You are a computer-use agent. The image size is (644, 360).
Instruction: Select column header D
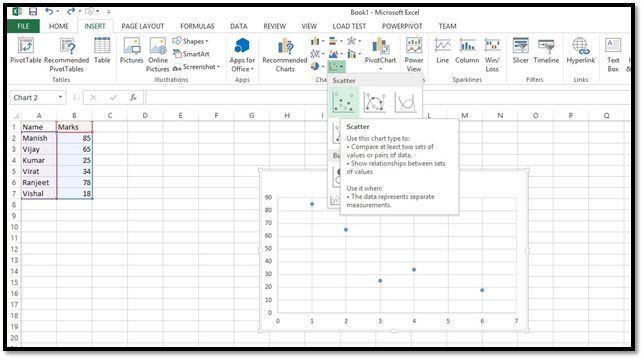tap(145, 116)
